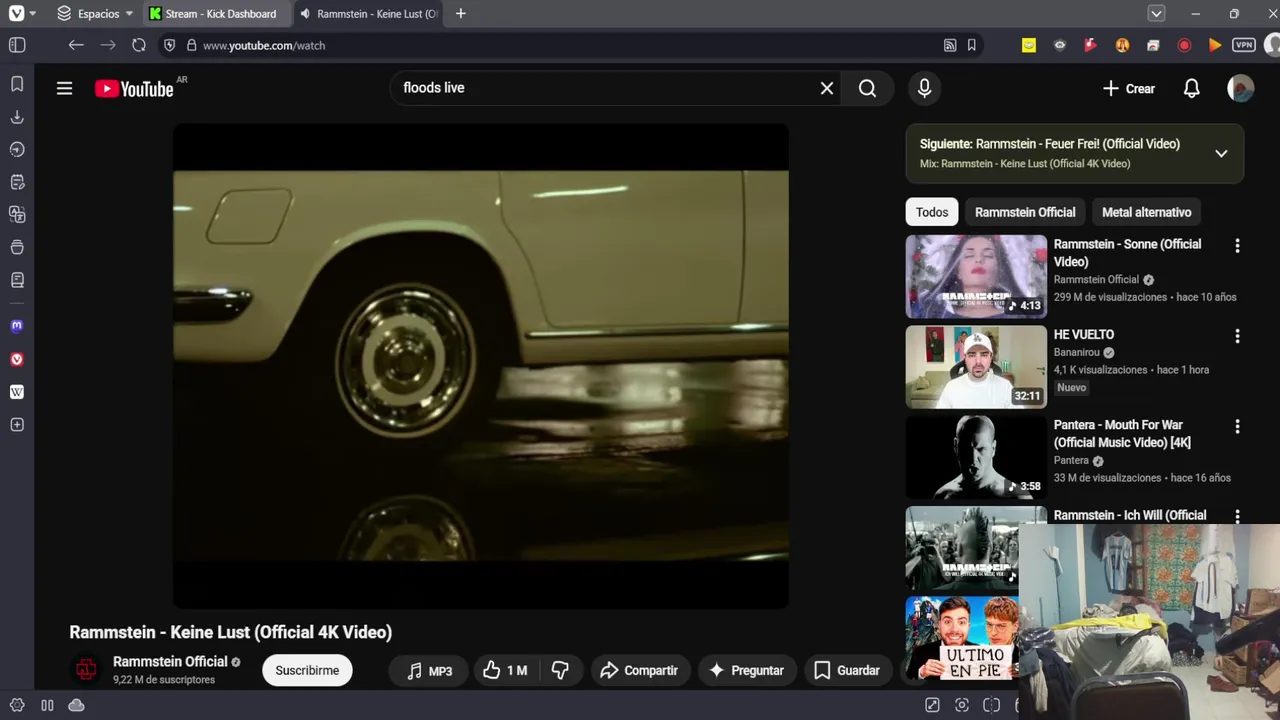The image size is (1280, 720).
Task: Switch to Stream - Kick Dashboard tab
Action: coord(218,14)
